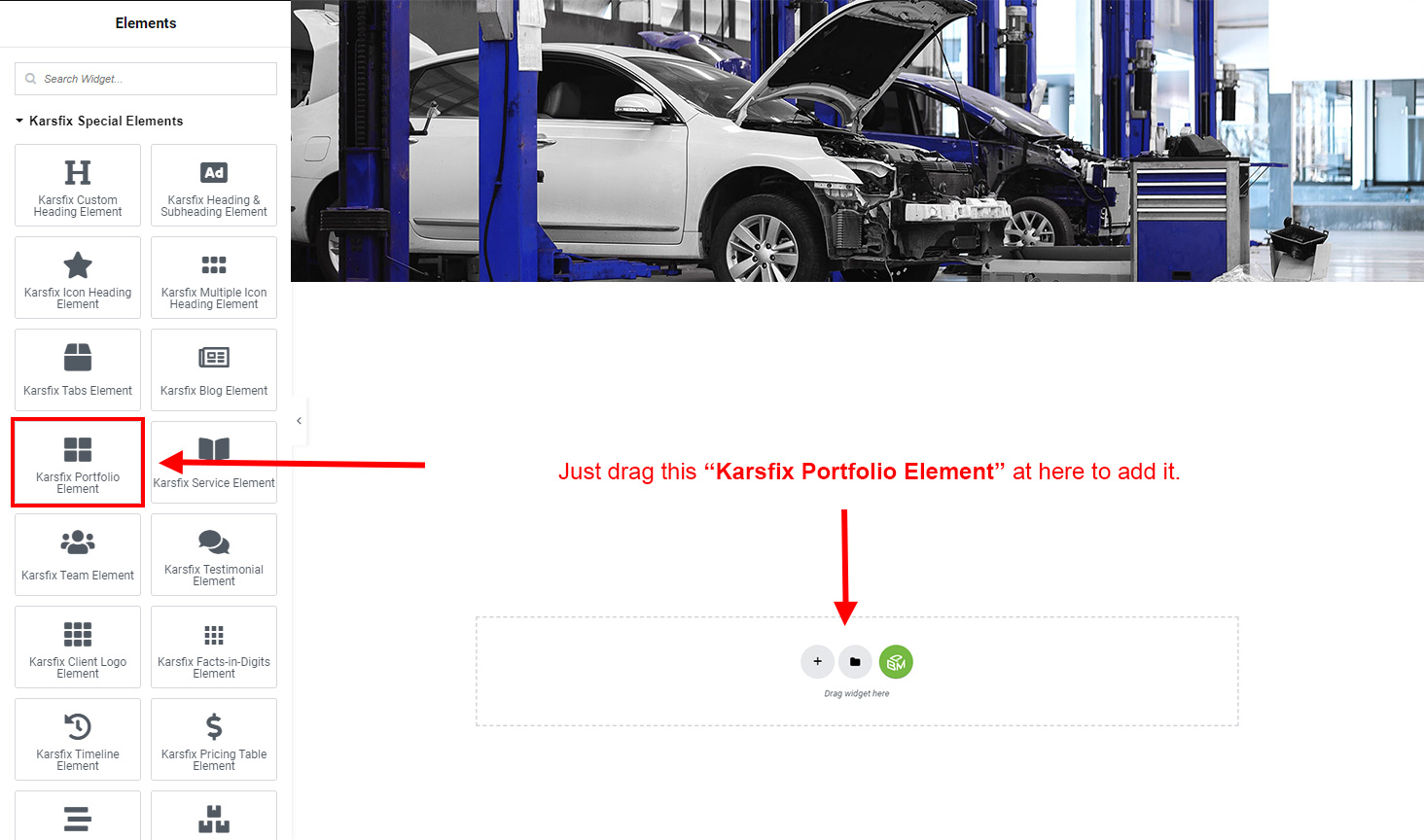Click the Karsfix Portfolio Element widget
The height and width of the screenshot is (840, 1424).
tap(78, 462)
